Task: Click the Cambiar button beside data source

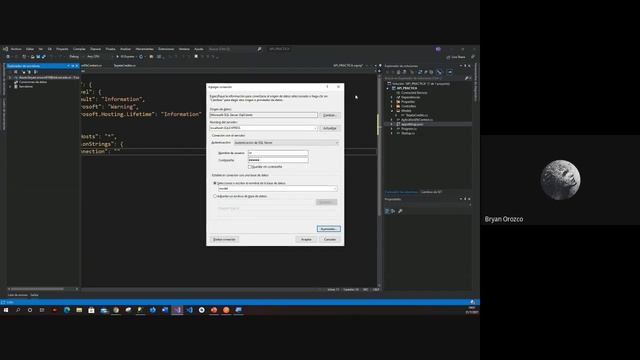Action: (329, 115)
